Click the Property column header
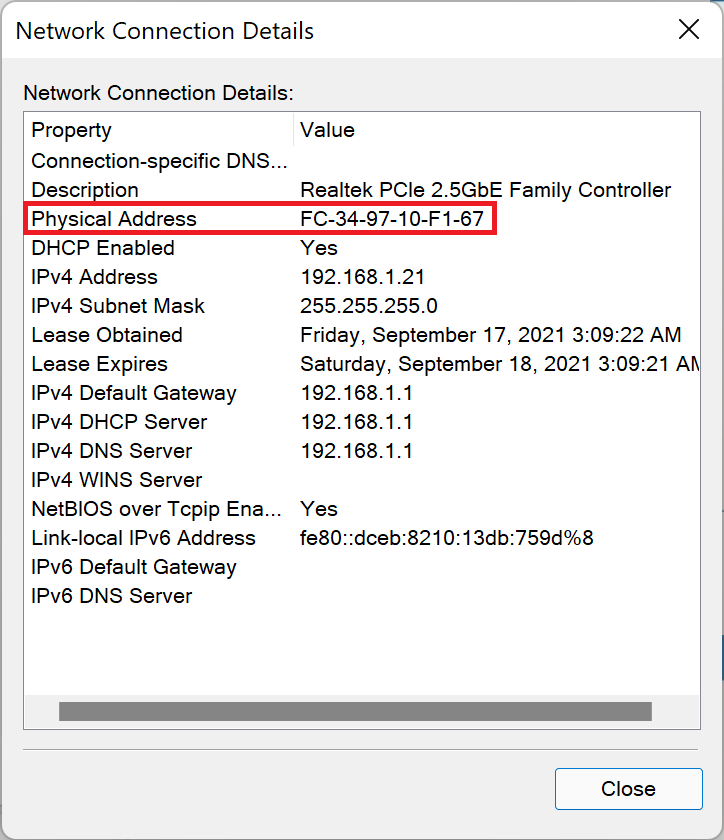The image size is (724, 840). (x=71, y=130)
